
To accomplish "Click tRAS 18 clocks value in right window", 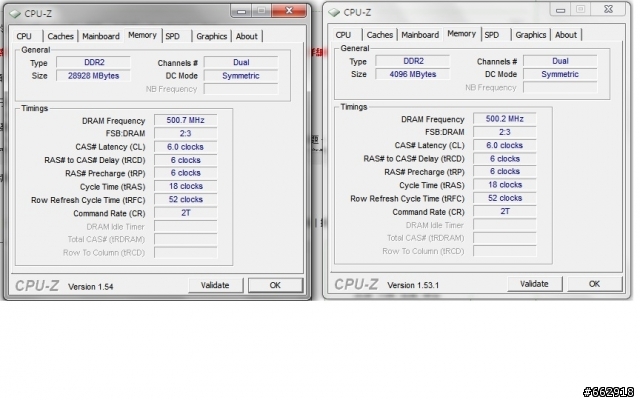I will (505, 185).
